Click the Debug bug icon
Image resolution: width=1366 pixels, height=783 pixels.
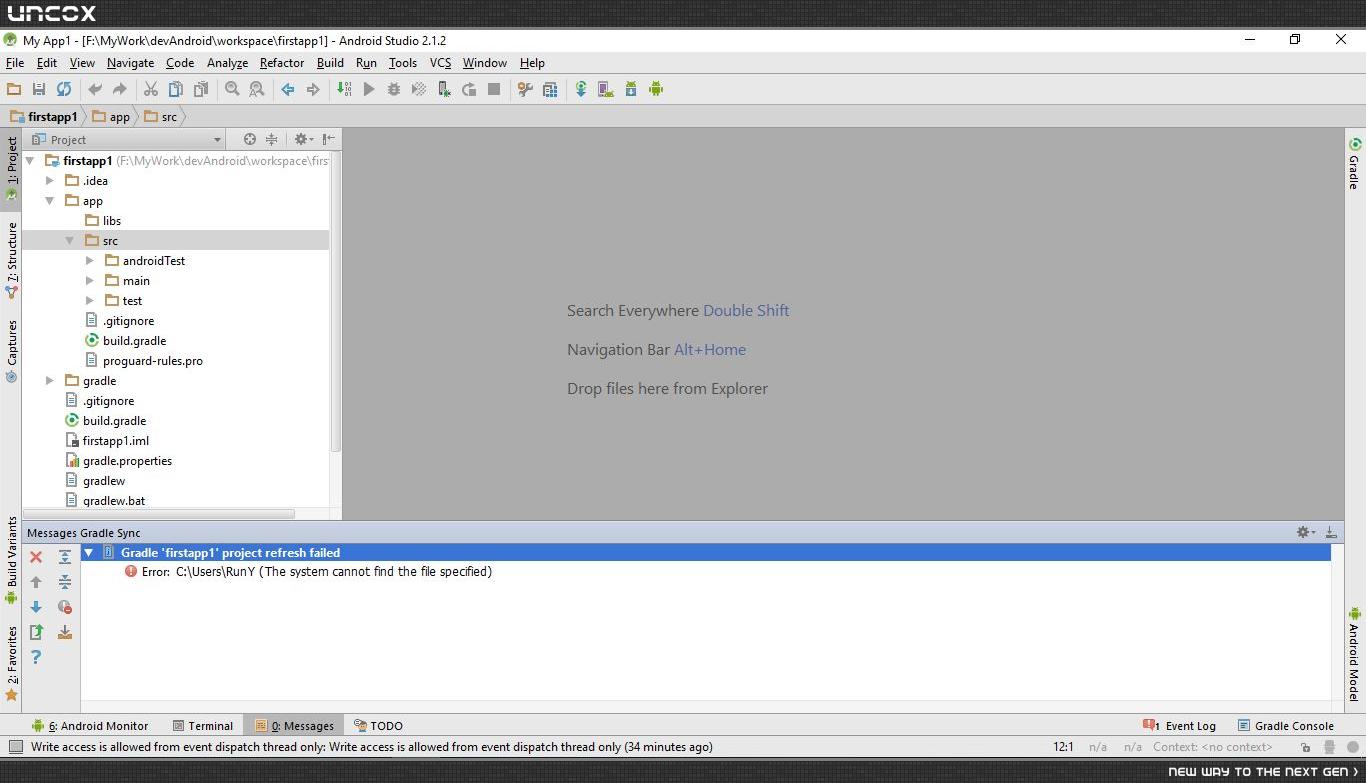394,89
